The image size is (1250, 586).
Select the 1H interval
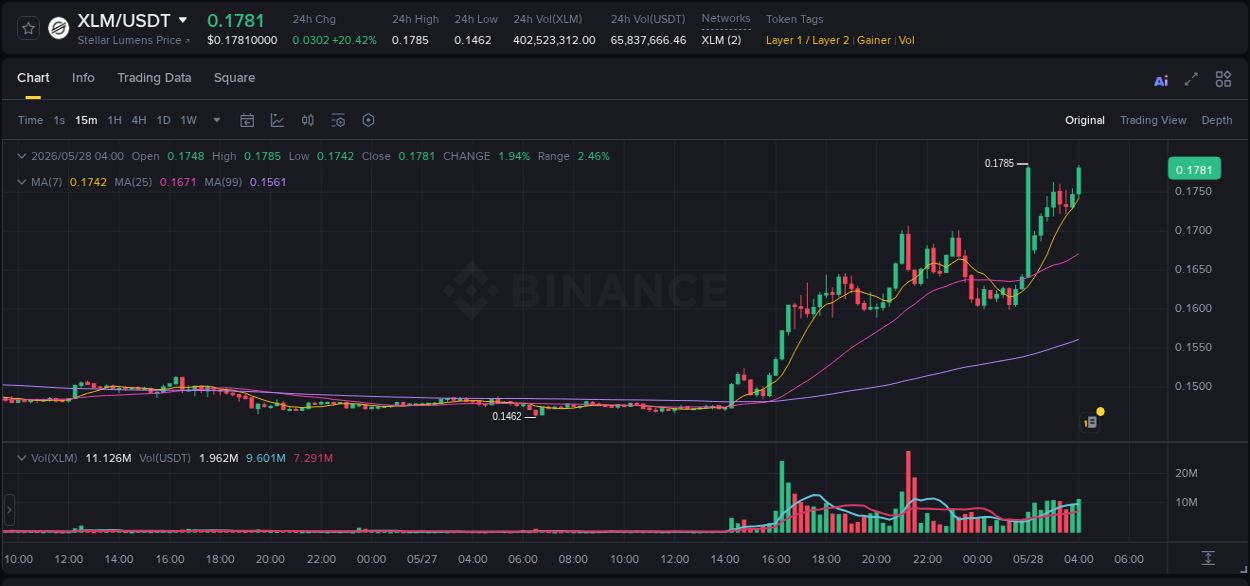point(114,120)
